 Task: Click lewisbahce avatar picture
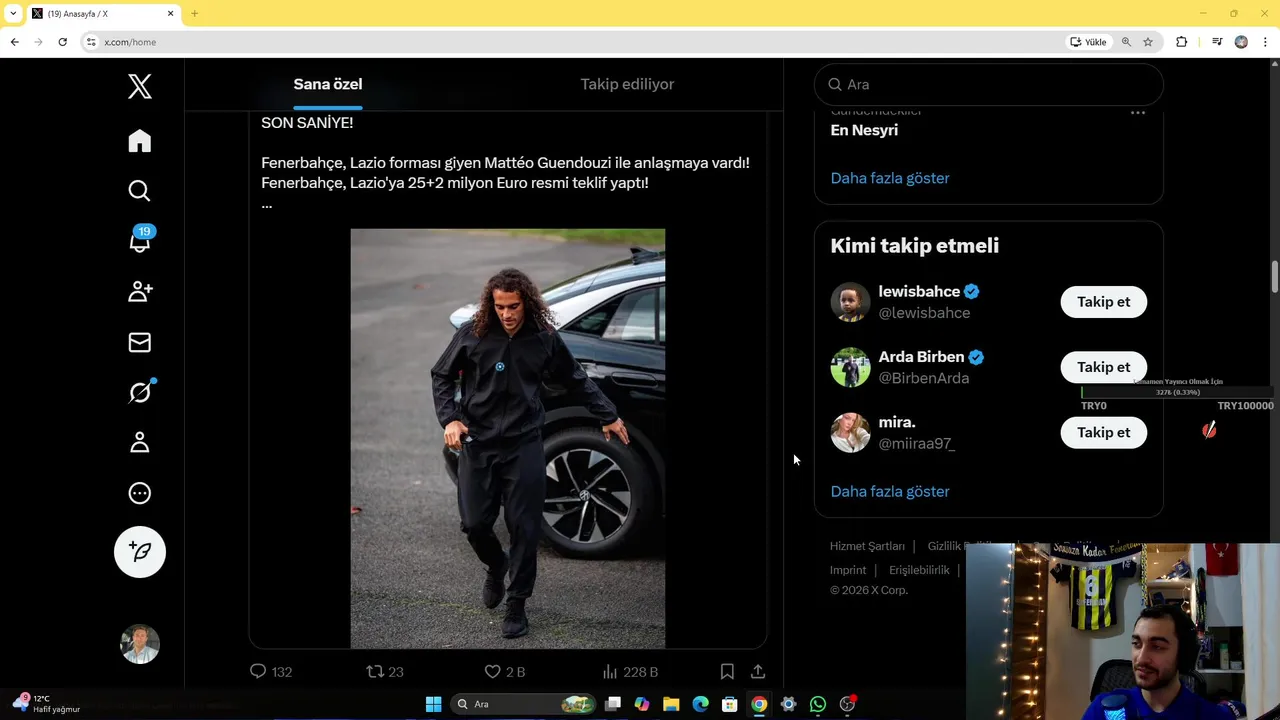tap(850, 302)
